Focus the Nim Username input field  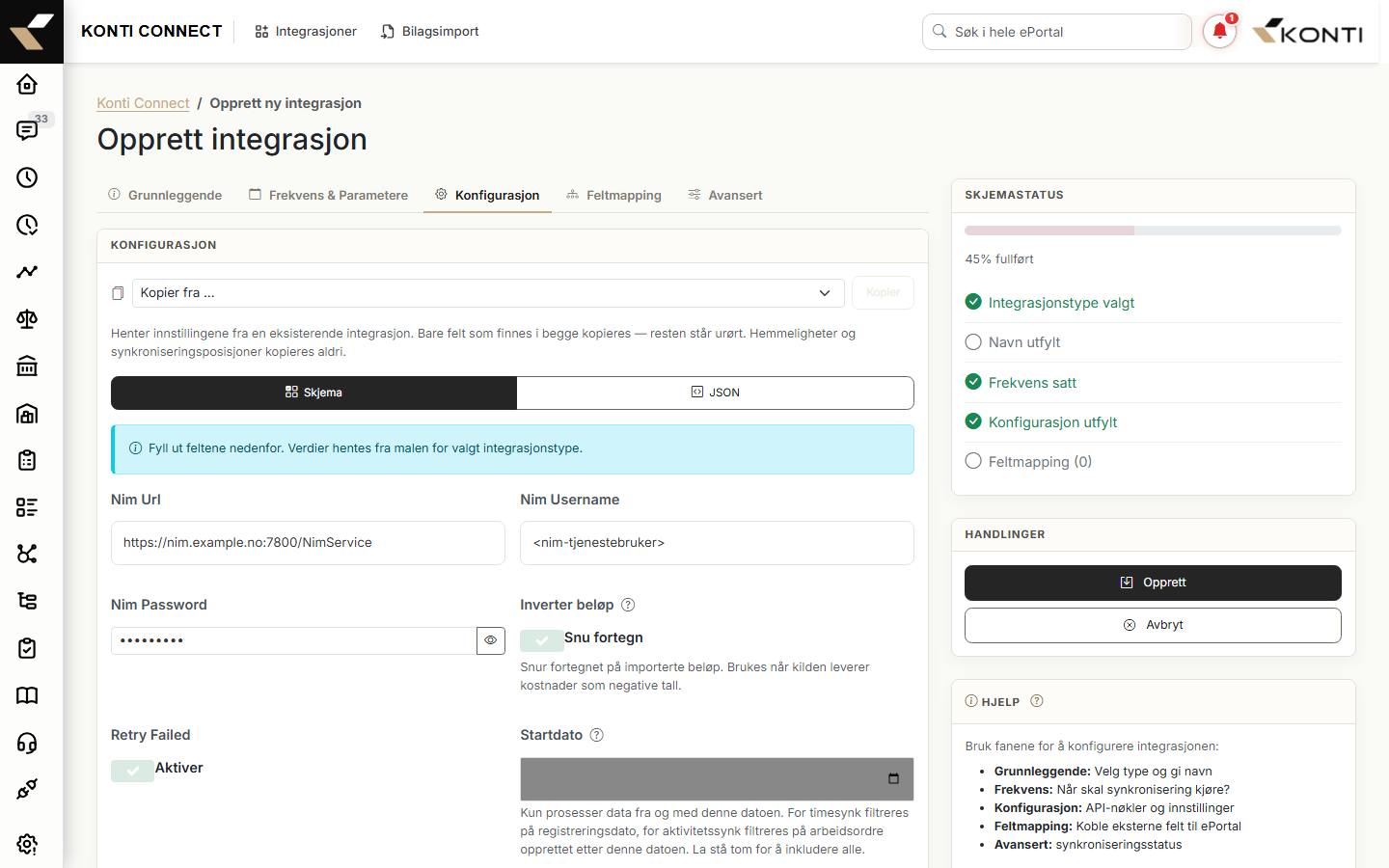717,543
